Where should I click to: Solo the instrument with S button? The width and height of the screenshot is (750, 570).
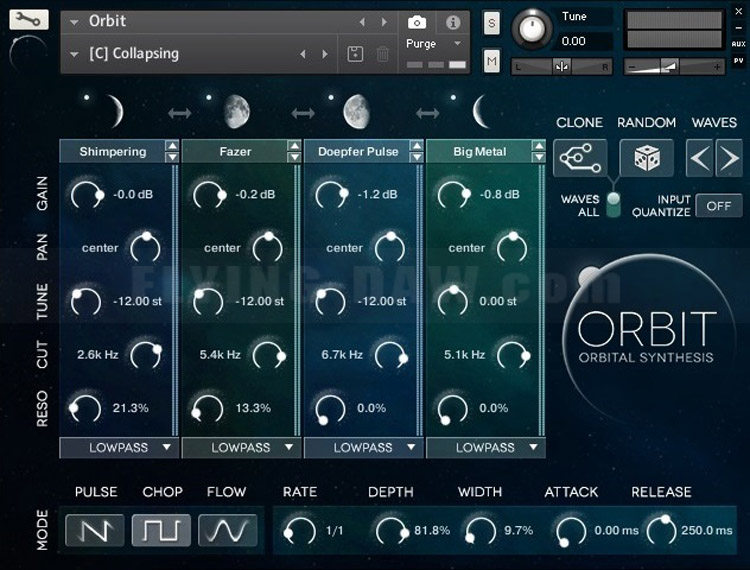pyautogui.click(x=492, y=23)
